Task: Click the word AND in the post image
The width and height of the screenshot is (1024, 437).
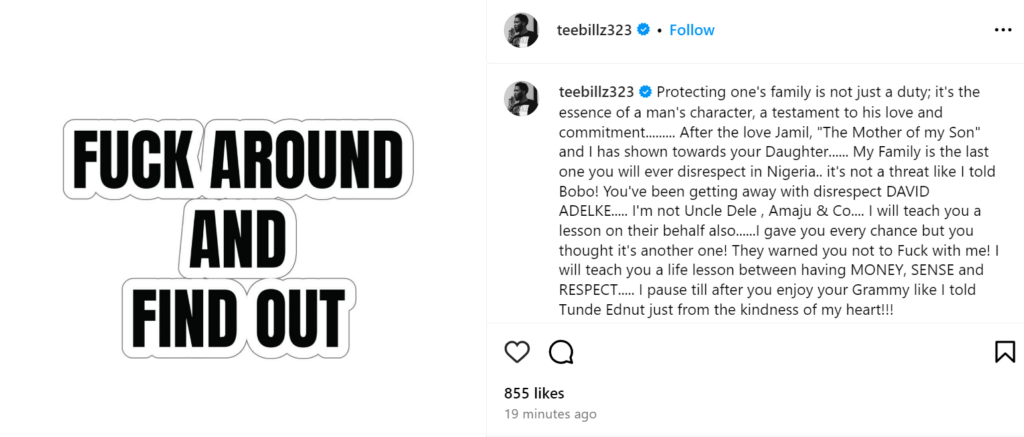Action: point(237,238)
